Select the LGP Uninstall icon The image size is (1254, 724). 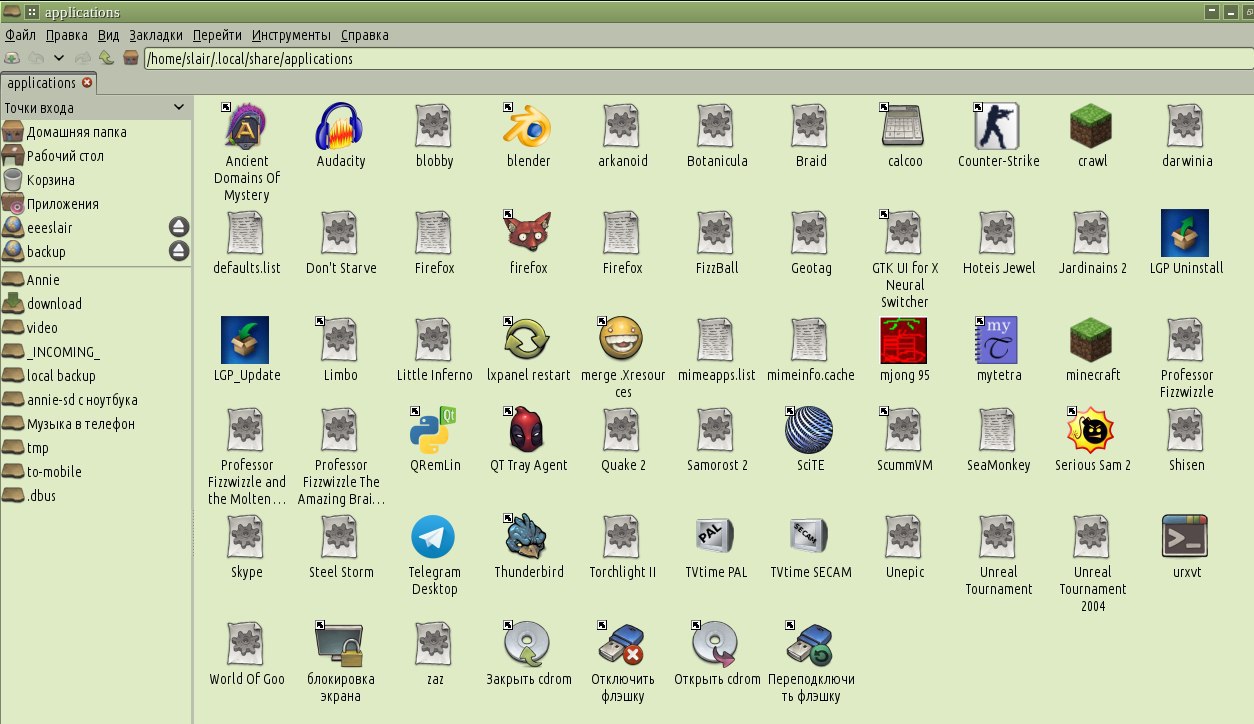(1186, 233)
